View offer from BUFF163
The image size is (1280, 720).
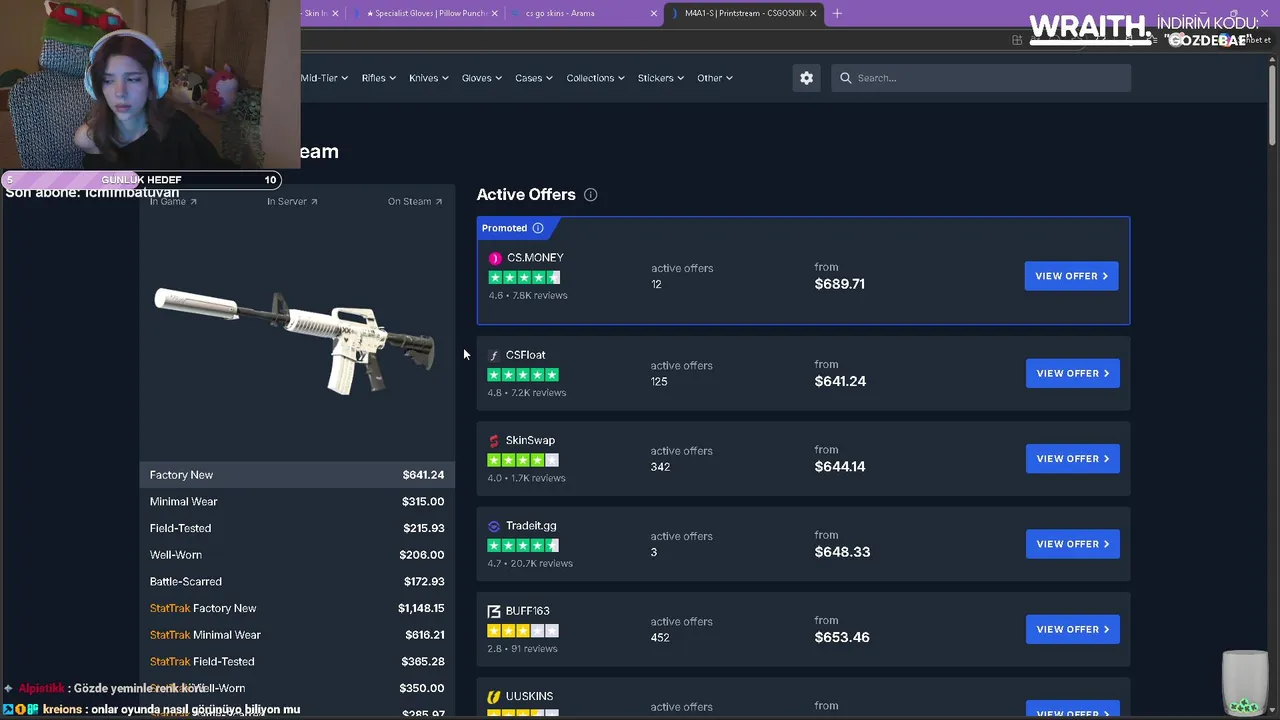[1073, 629]
